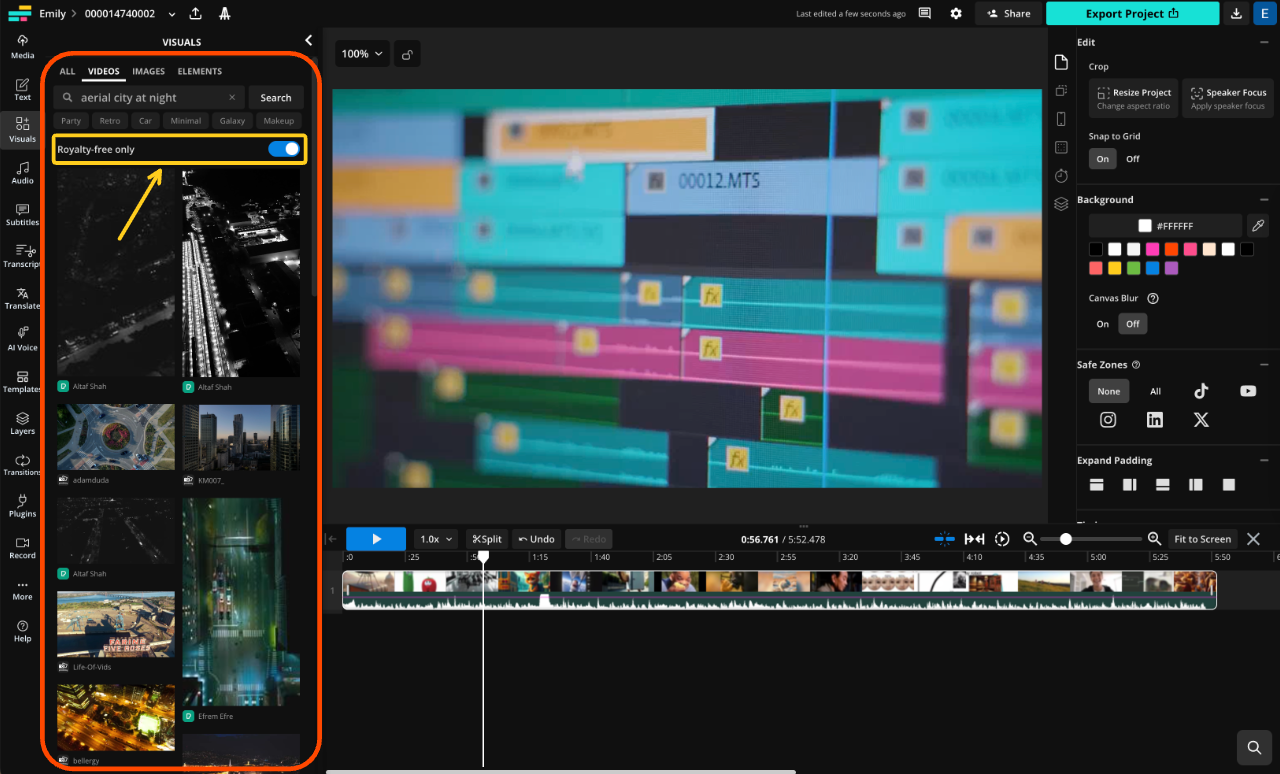Split the clip with Split button

pyautogui.click(x=487, y=539)
